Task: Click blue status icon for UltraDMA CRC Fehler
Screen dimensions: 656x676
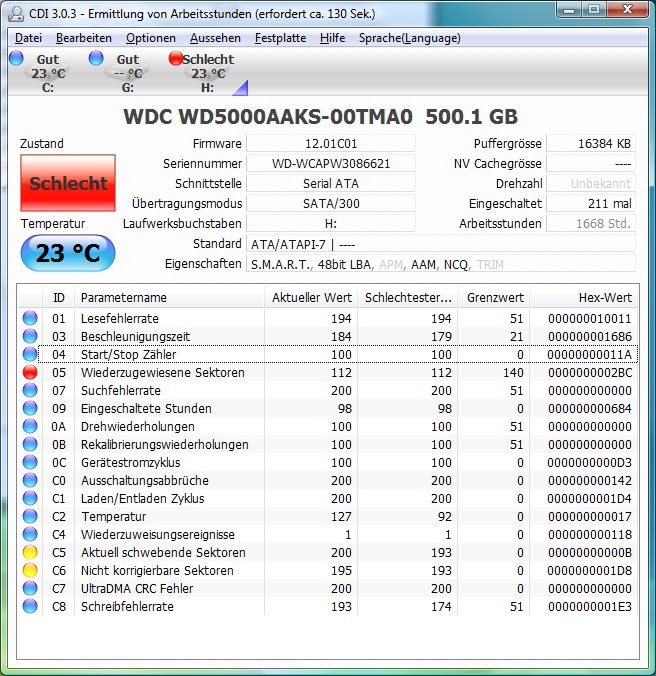Action: (x=30, y=588)
